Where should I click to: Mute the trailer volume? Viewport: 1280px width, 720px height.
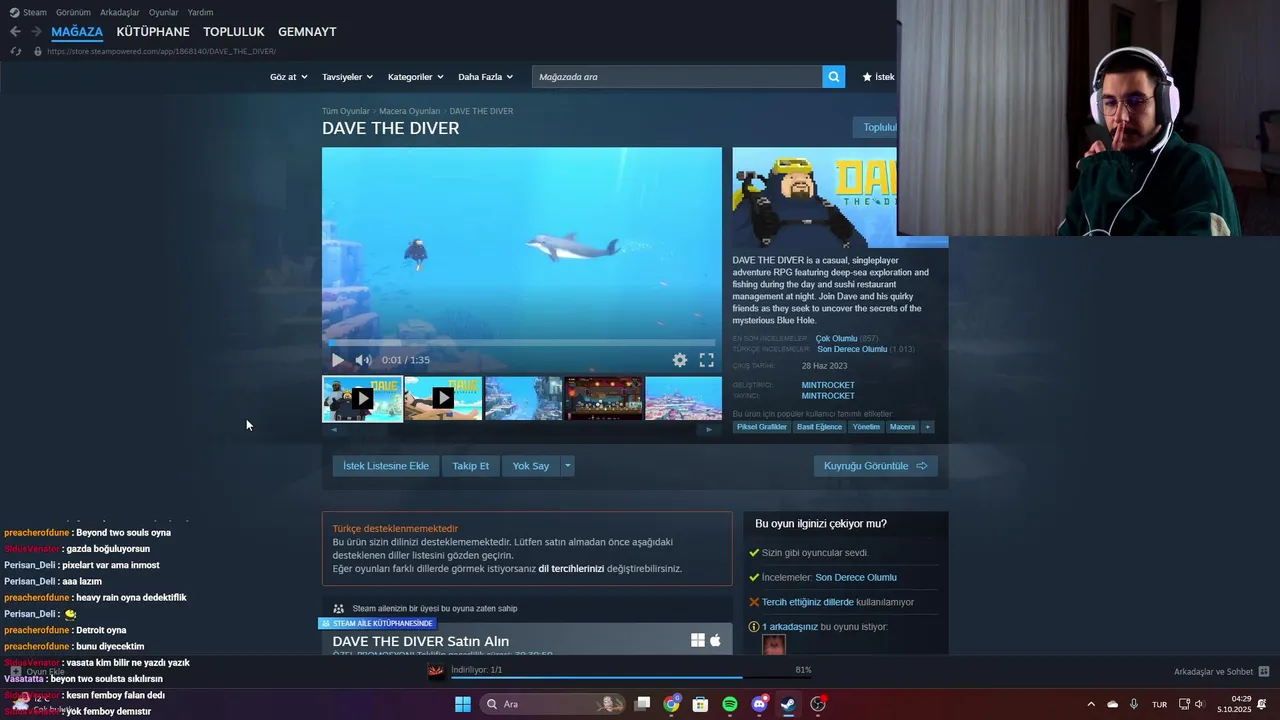pyautogui.click(x=363, y=360)
